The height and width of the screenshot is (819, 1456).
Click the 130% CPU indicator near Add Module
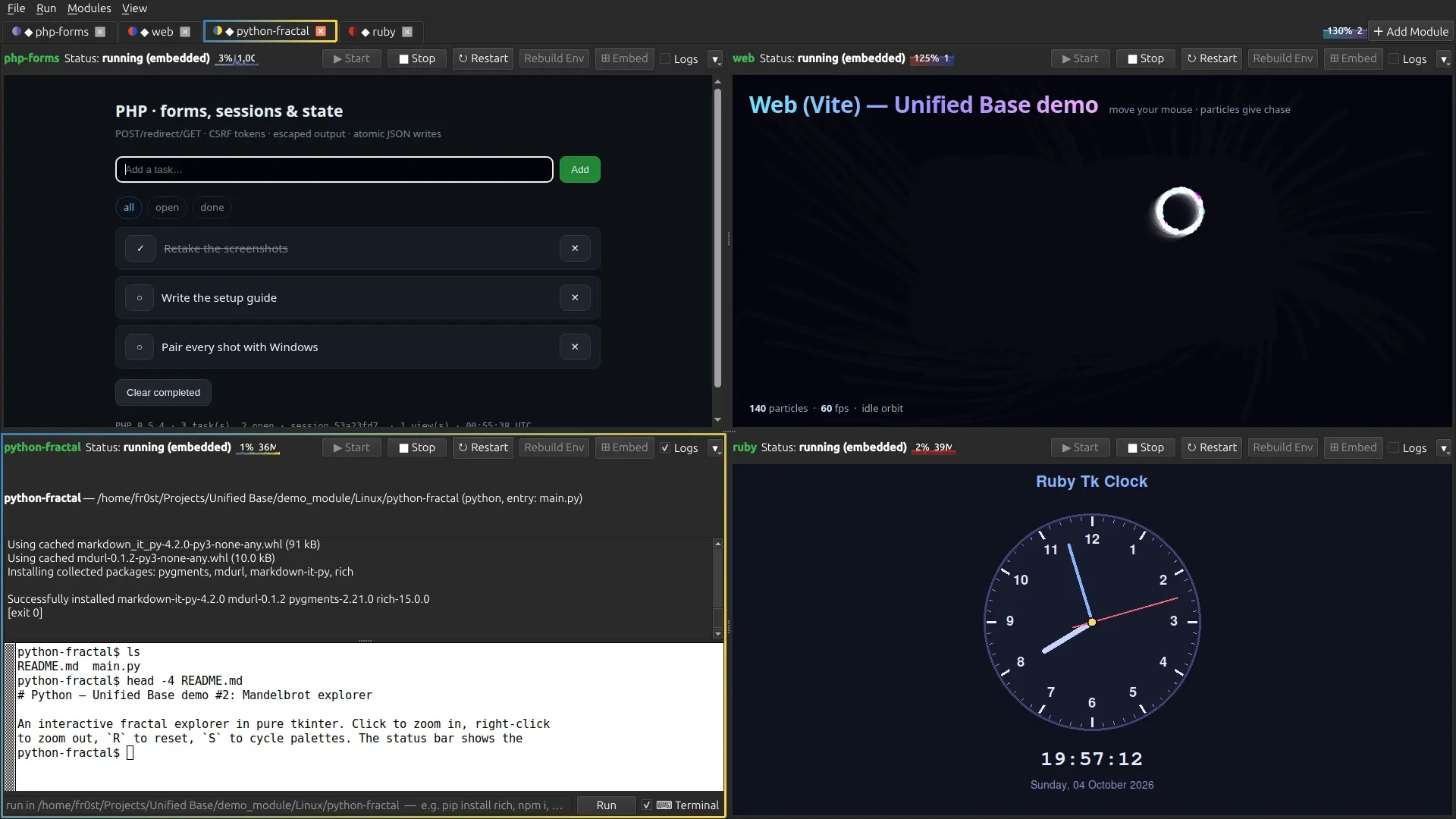pyautogui.click(x=1345, y=32)
